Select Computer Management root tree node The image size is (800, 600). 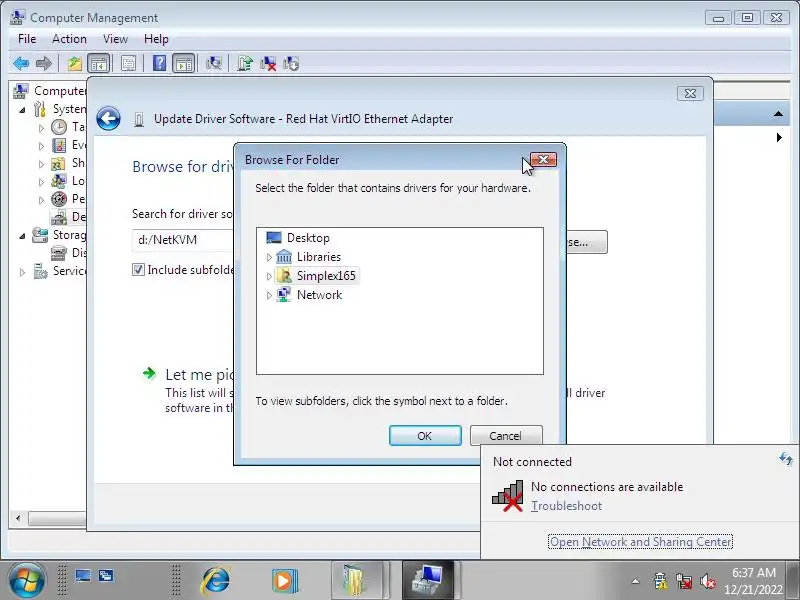tap(50, 91)
